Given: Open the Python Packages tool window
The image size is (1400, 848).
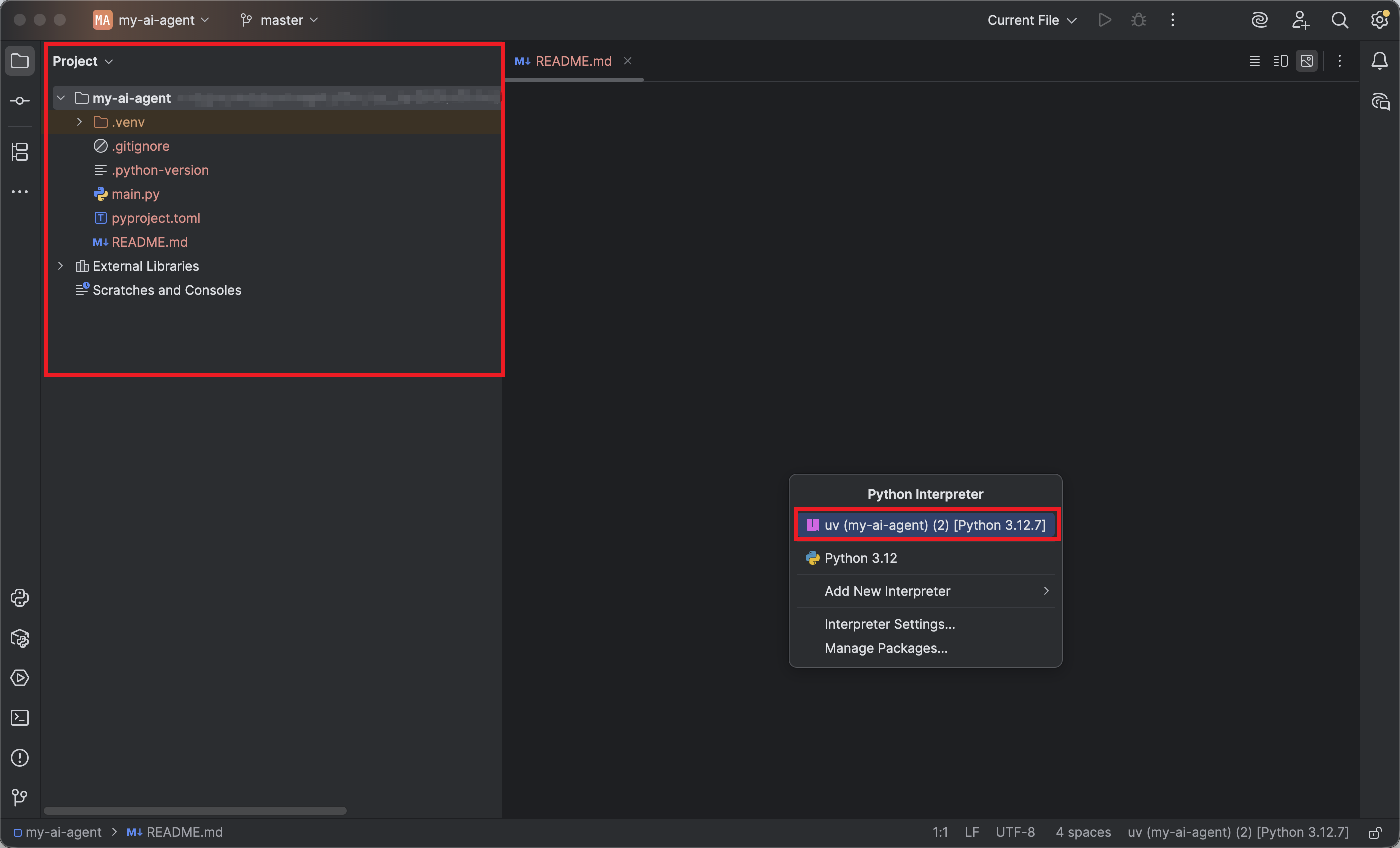Looking at the screenshot, I should [20, 638].
